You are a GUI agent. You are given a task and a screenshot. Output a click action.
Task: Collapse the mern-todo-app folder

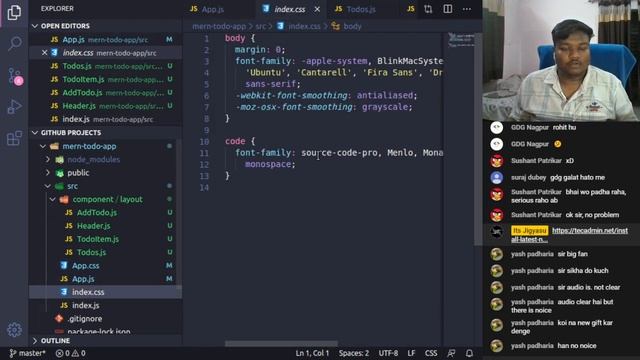tap(89, 146)
